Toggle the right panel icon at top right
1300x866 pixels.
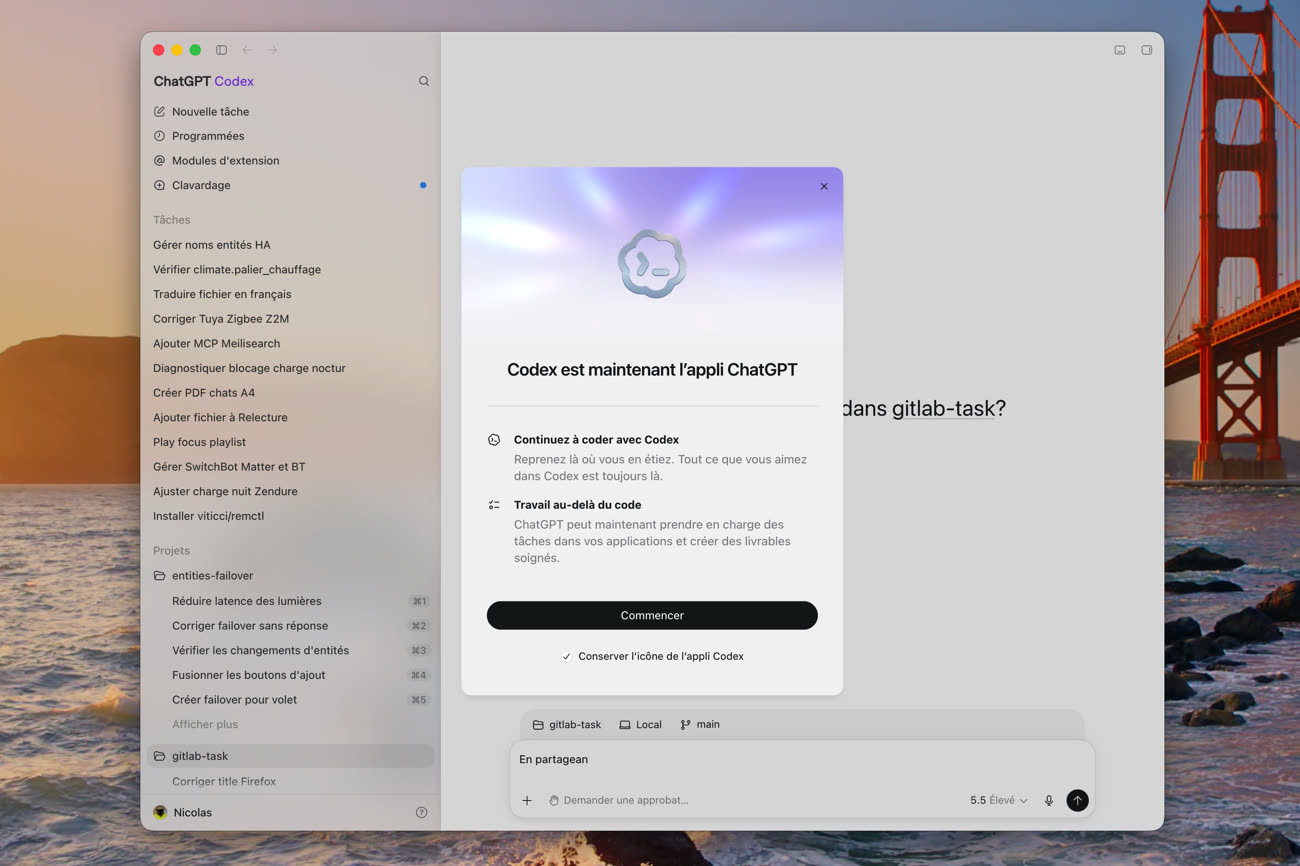[x=1147, y=50]
